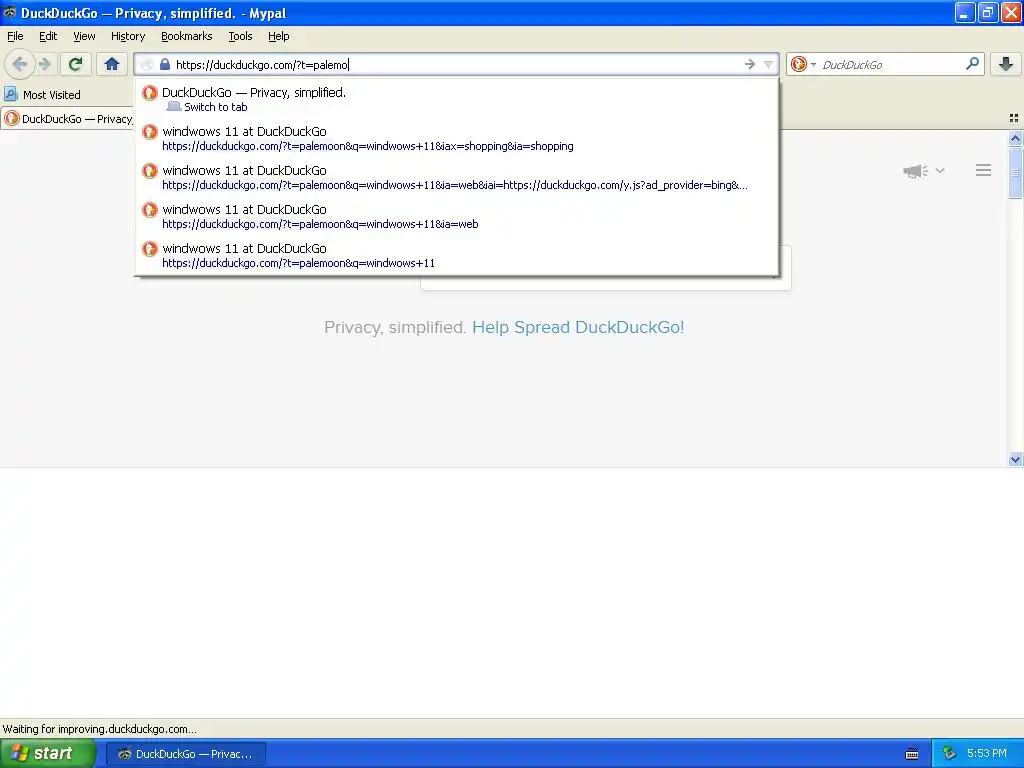The height and width of the screenshot is (768, 1024).
Task: Click the Forward navigation arrow
Action: click(45, 64)
